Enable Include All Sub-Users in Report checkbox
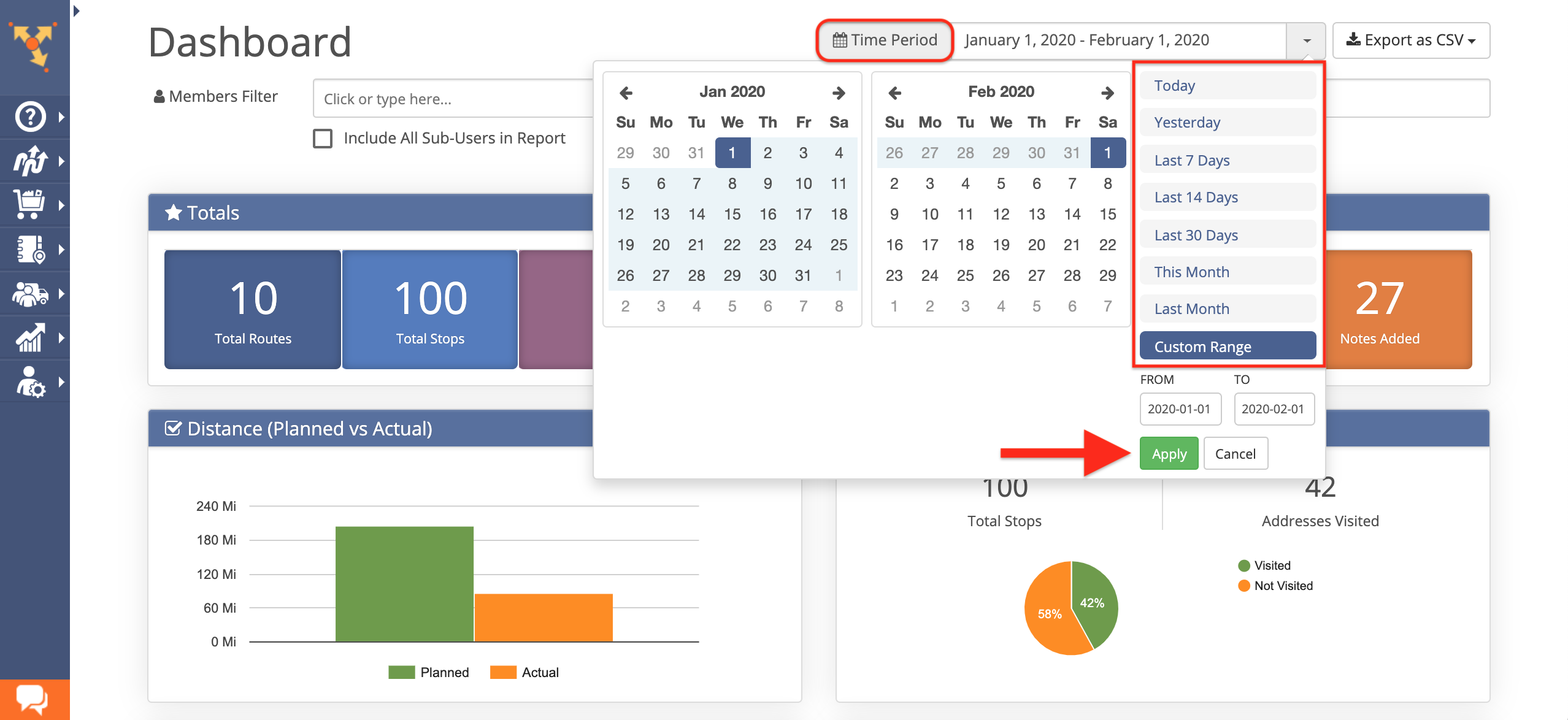 coord(323,139)
